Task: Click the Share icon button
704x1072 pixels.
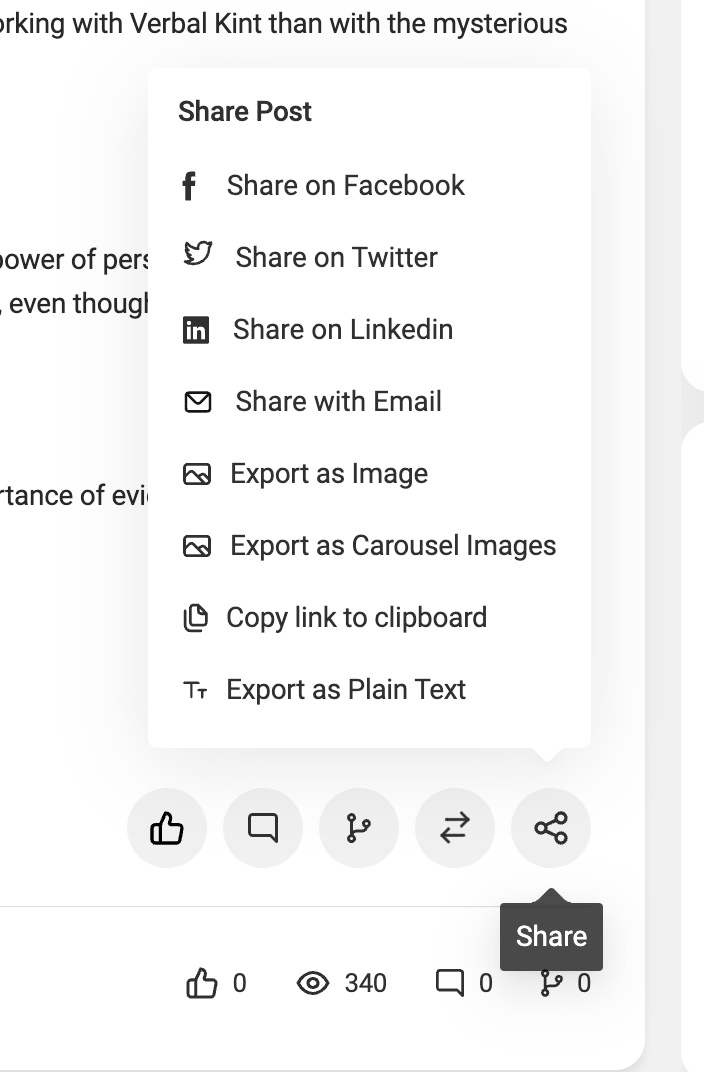Action: click(551, 828)
